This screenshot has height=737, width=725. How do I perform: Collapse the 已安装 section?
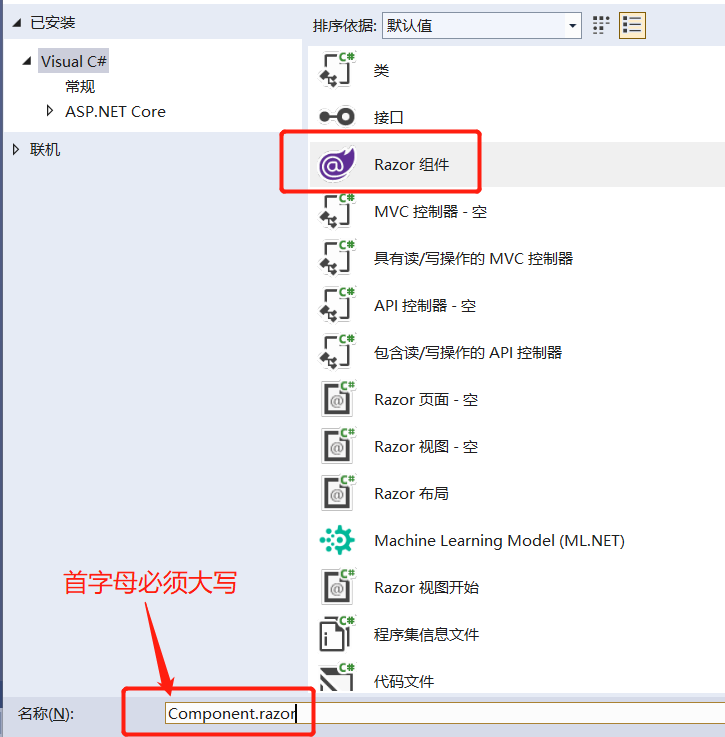pos(17,23)
